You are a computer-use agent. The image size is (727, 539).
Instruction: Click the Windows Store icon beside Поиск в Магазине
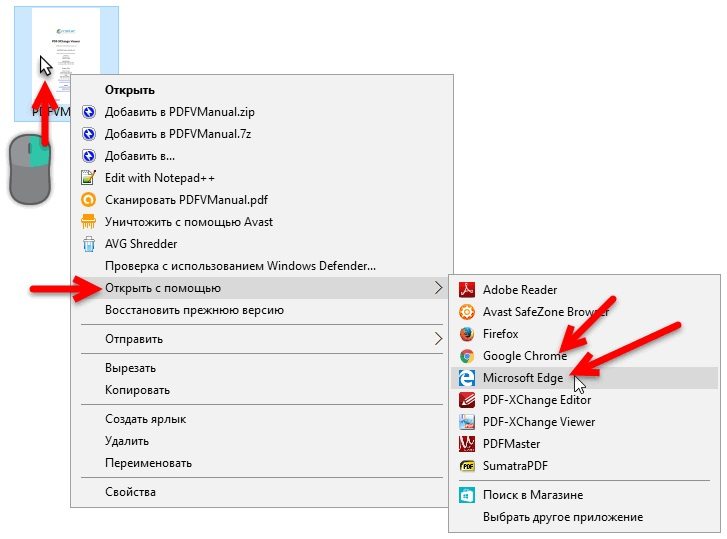pos(467,495)
